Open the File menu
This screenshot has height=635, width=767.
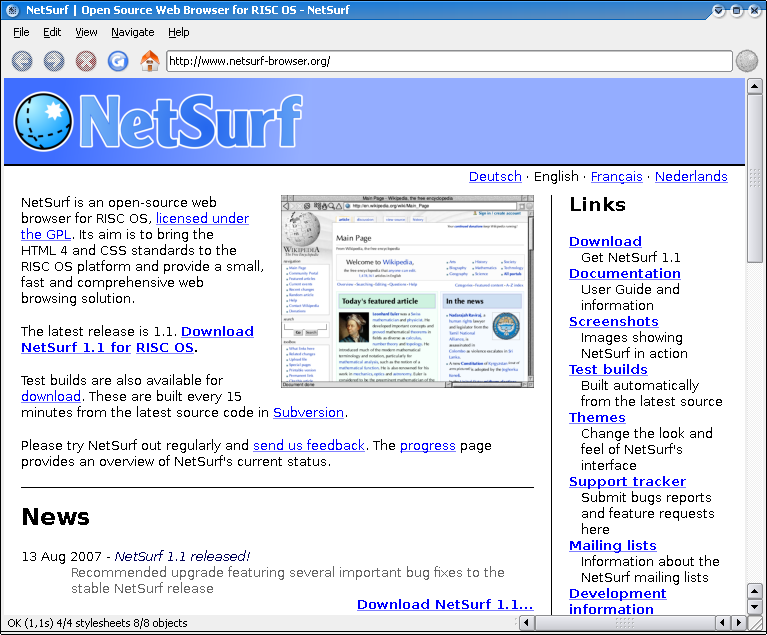point(21,32)
